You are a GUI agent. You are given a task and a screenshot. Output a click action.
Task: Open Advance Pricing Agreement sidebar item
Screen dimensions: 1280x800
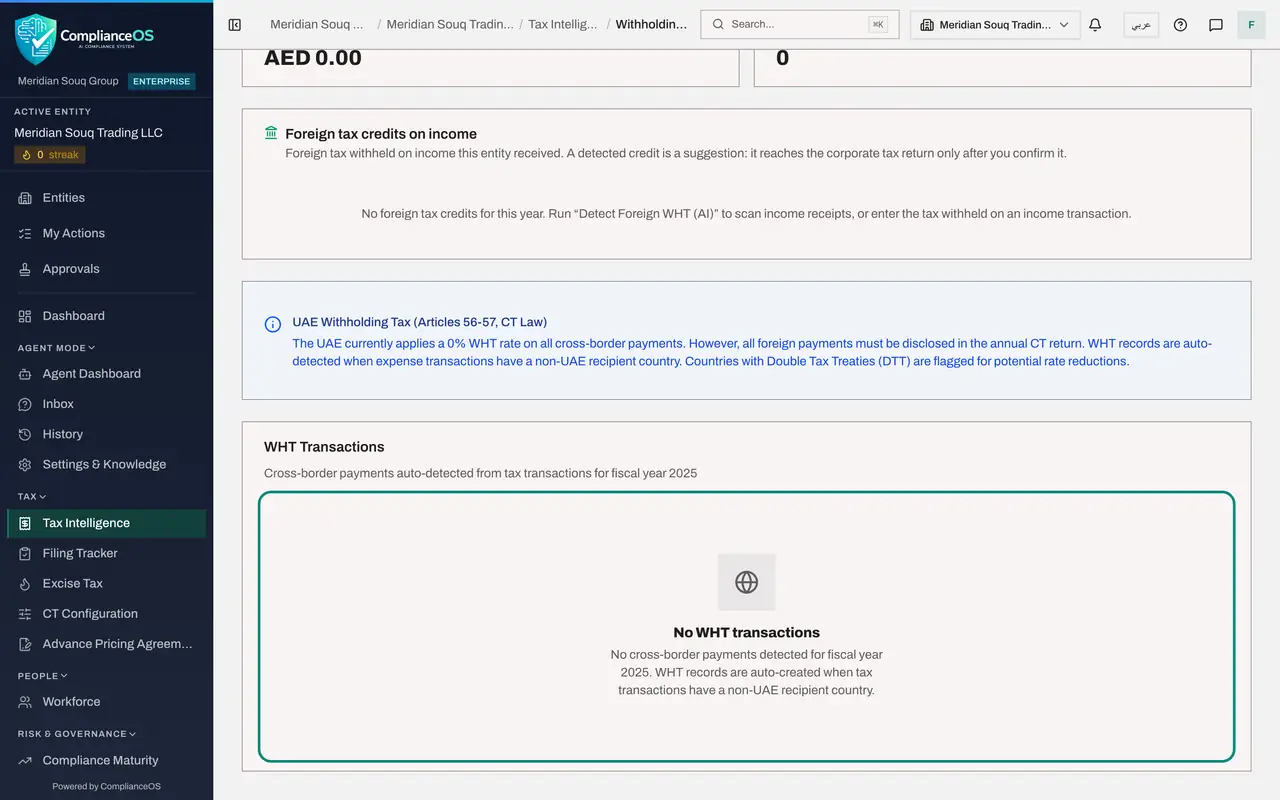(x=106, y=644)
